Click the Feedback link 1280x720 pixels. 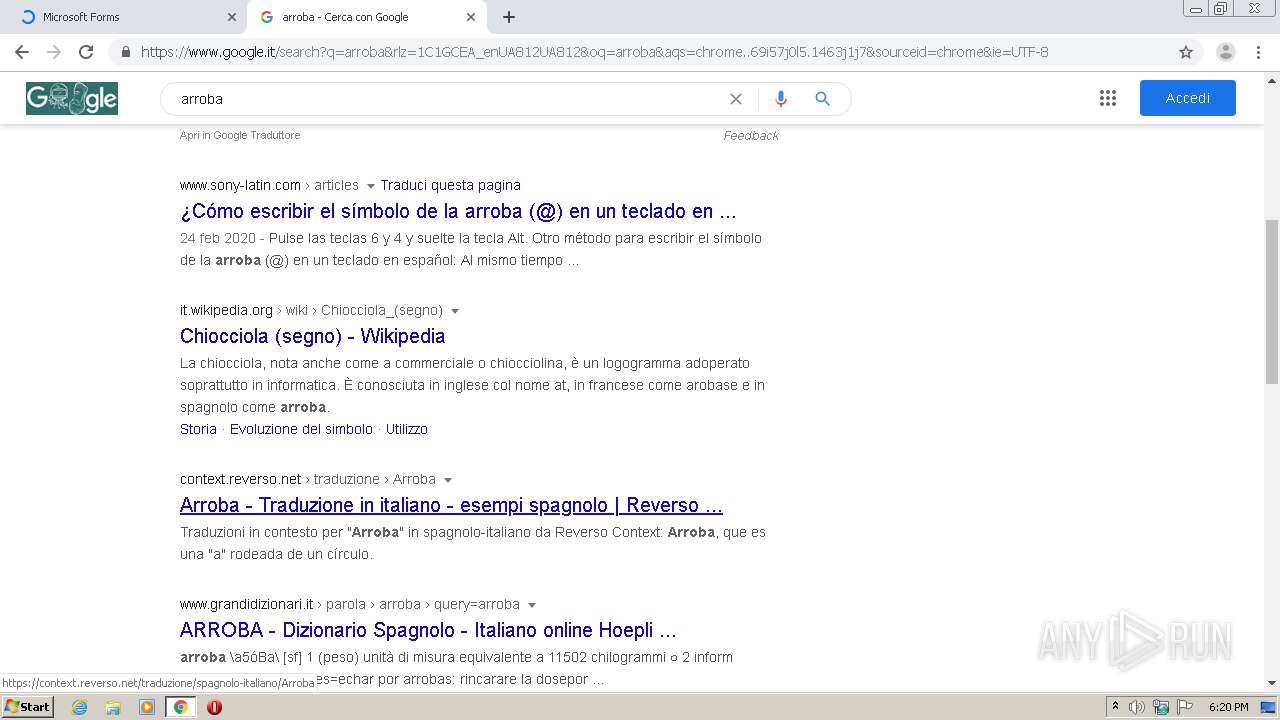pyautogui.click(x=751, y=136)
